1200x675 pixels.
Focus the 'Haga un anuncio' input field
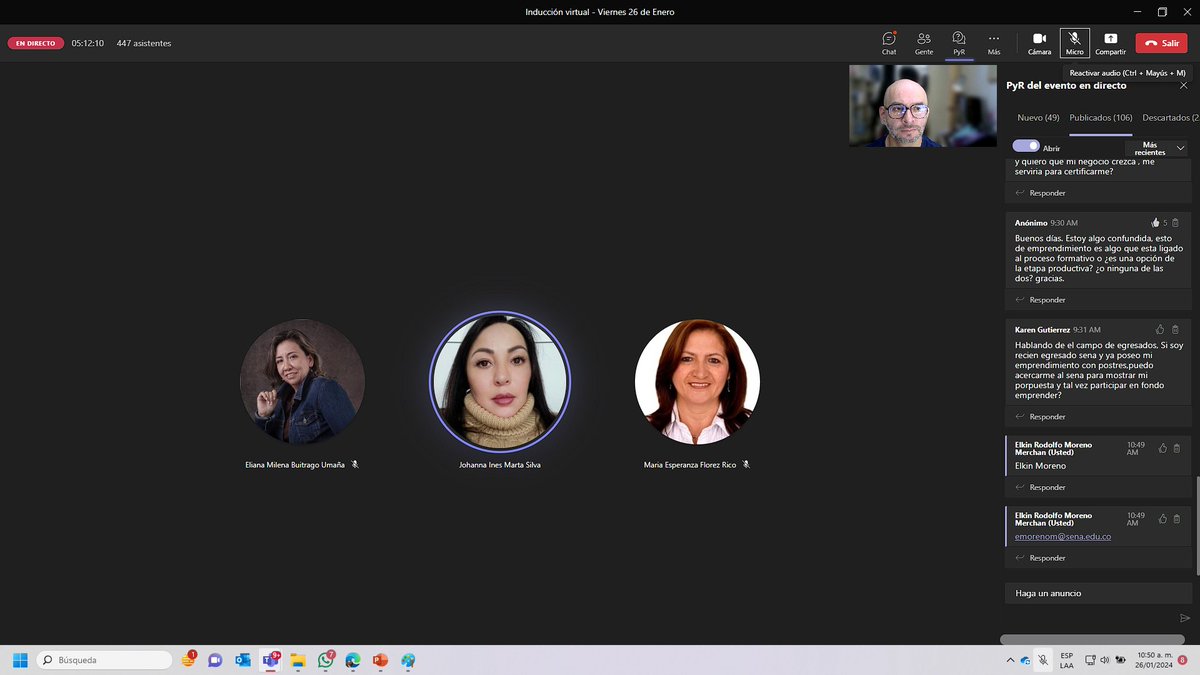click(x=1096, y=593)
